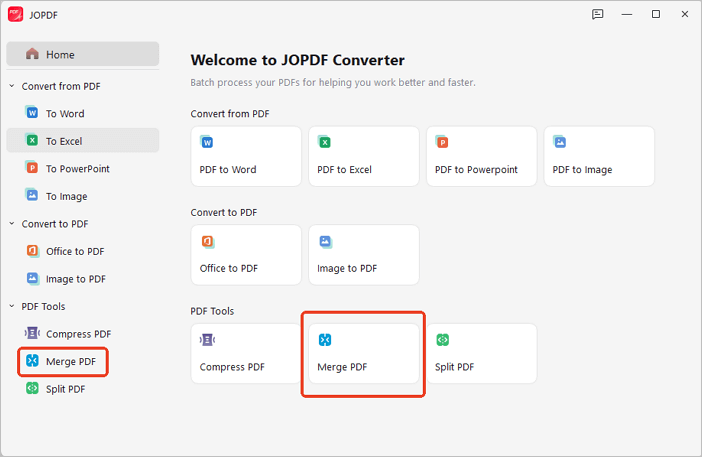Open the Image to PDF card
The height and width of the screenshot is (457, 702).
[x=364, y=255]
